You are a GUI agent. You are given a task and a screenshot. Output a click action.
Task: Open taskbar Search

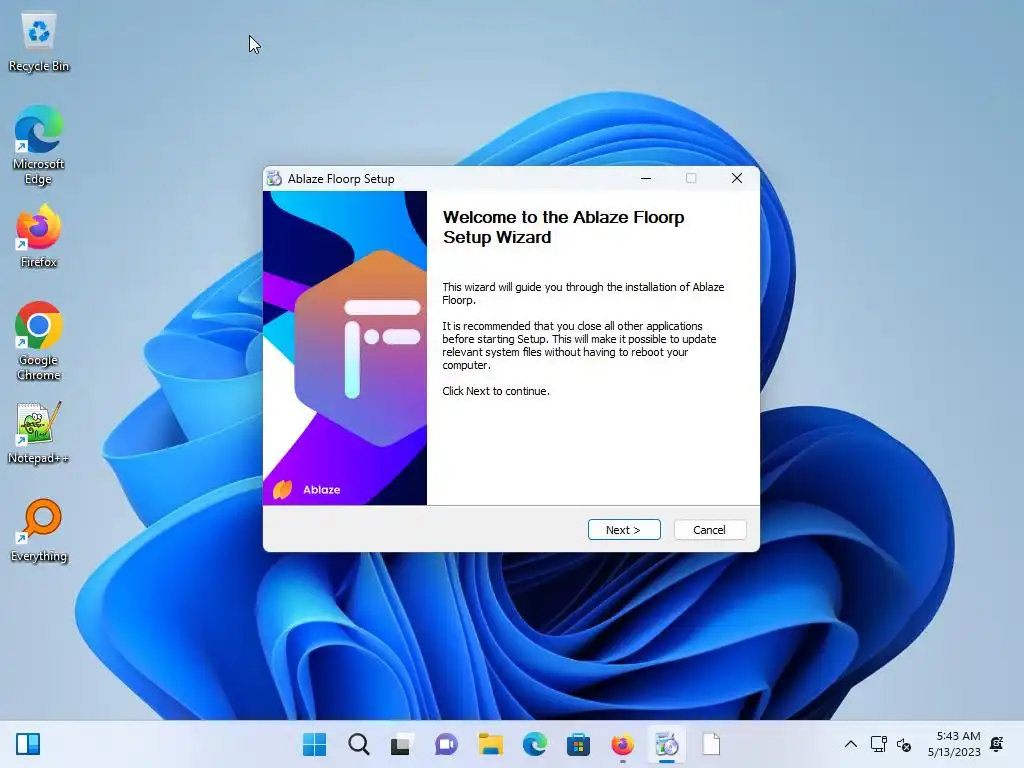(359, 744)
